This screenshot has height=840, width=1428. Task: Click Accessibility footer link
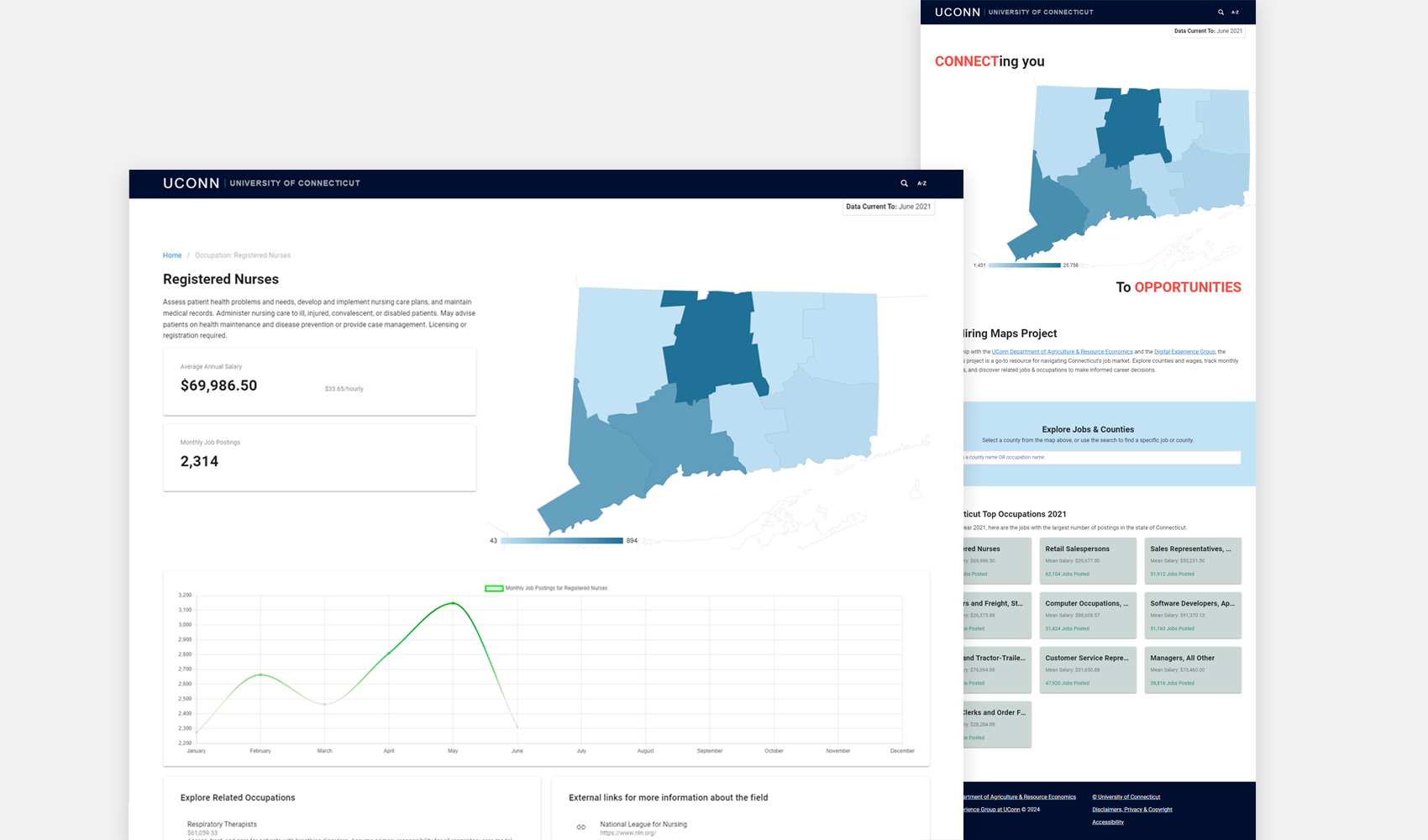pyautogui.click(x=1108, y=822)
